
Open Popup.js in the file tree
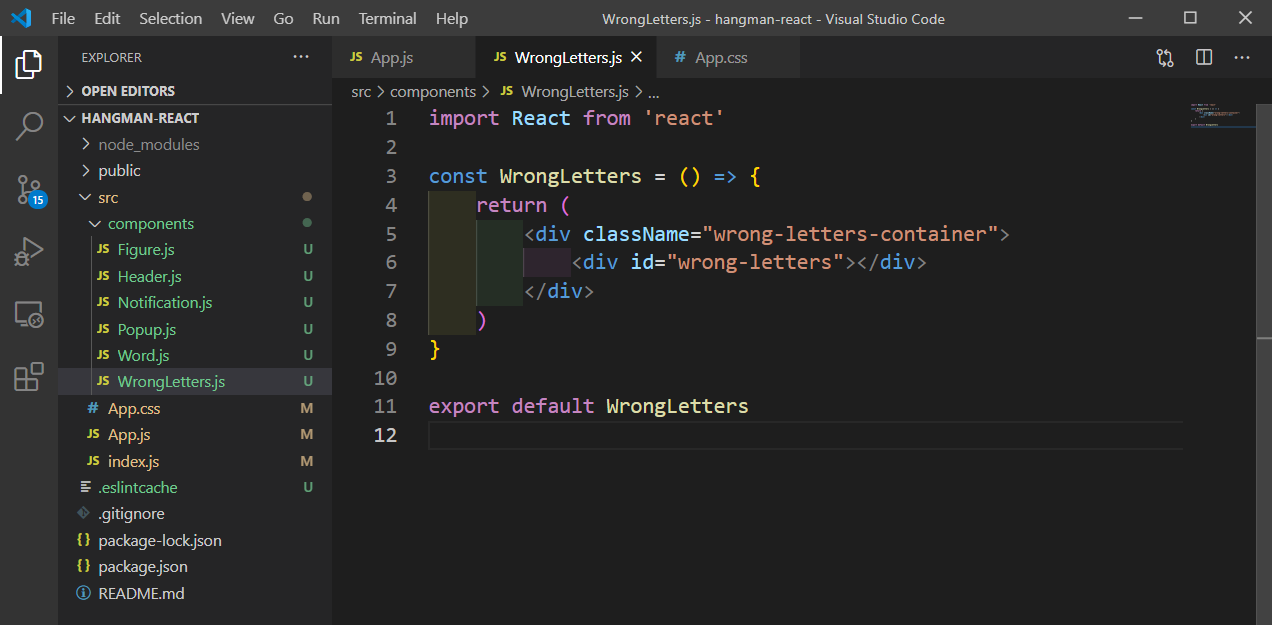click(147, 330)
